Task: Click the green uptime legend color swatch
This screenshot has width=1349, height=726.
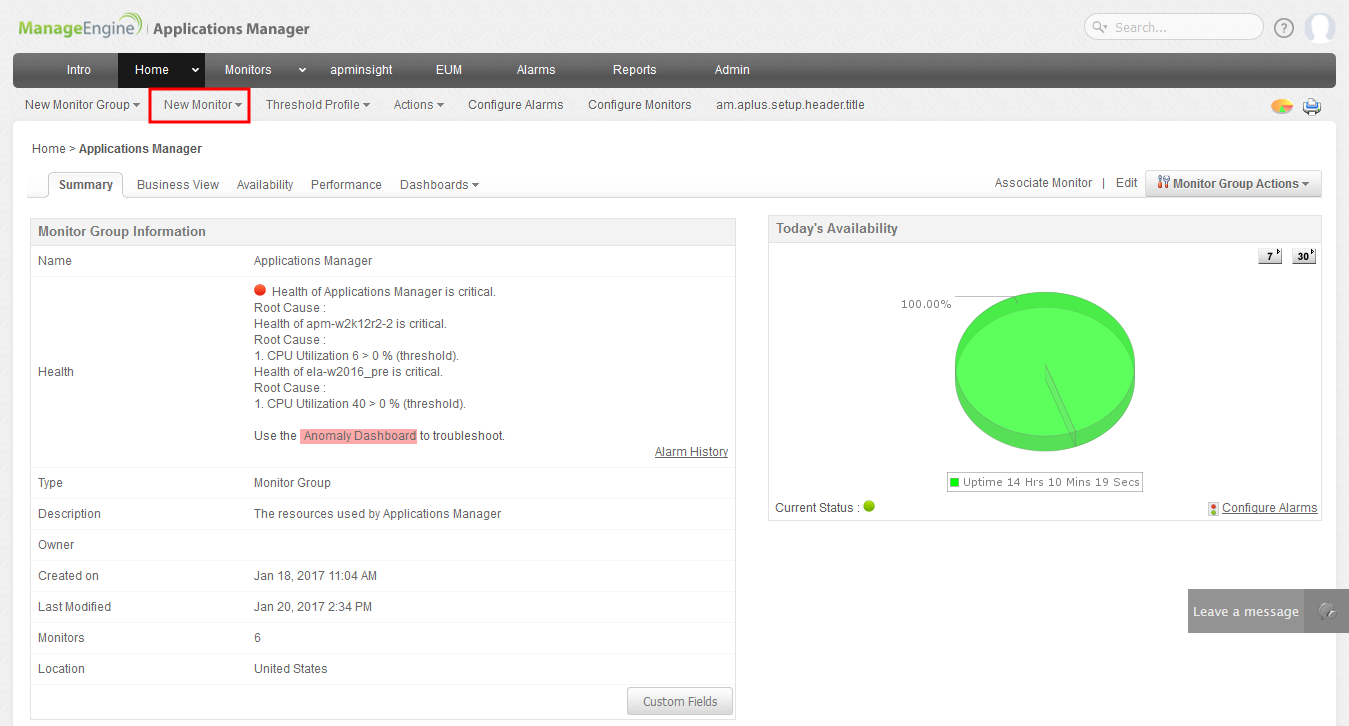Action: coord(954,482)
